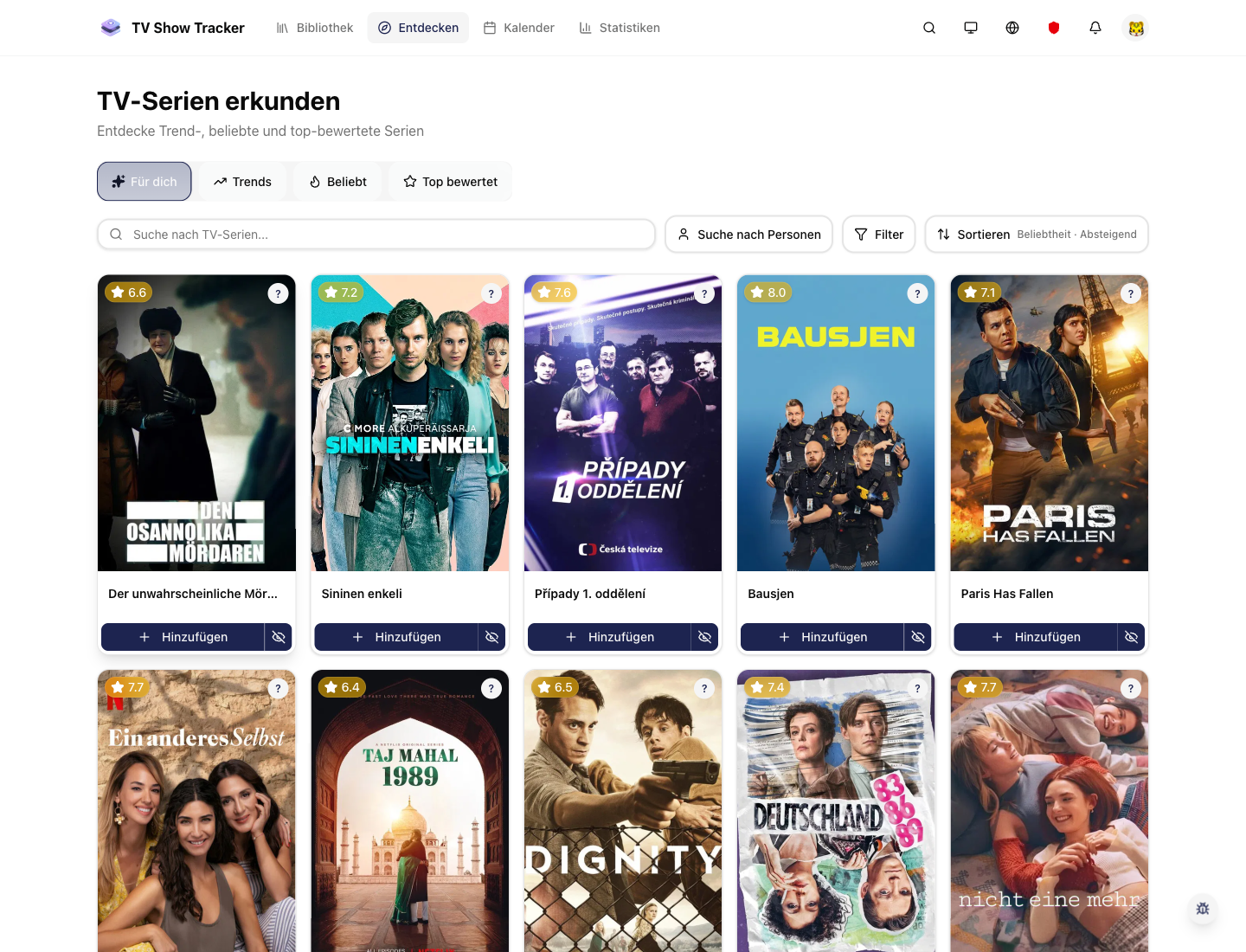Screen dimensions: 1246x952
Task: Hide Paris Has Fallen with eye-off icon
Action: click(x=1131, y=637)
